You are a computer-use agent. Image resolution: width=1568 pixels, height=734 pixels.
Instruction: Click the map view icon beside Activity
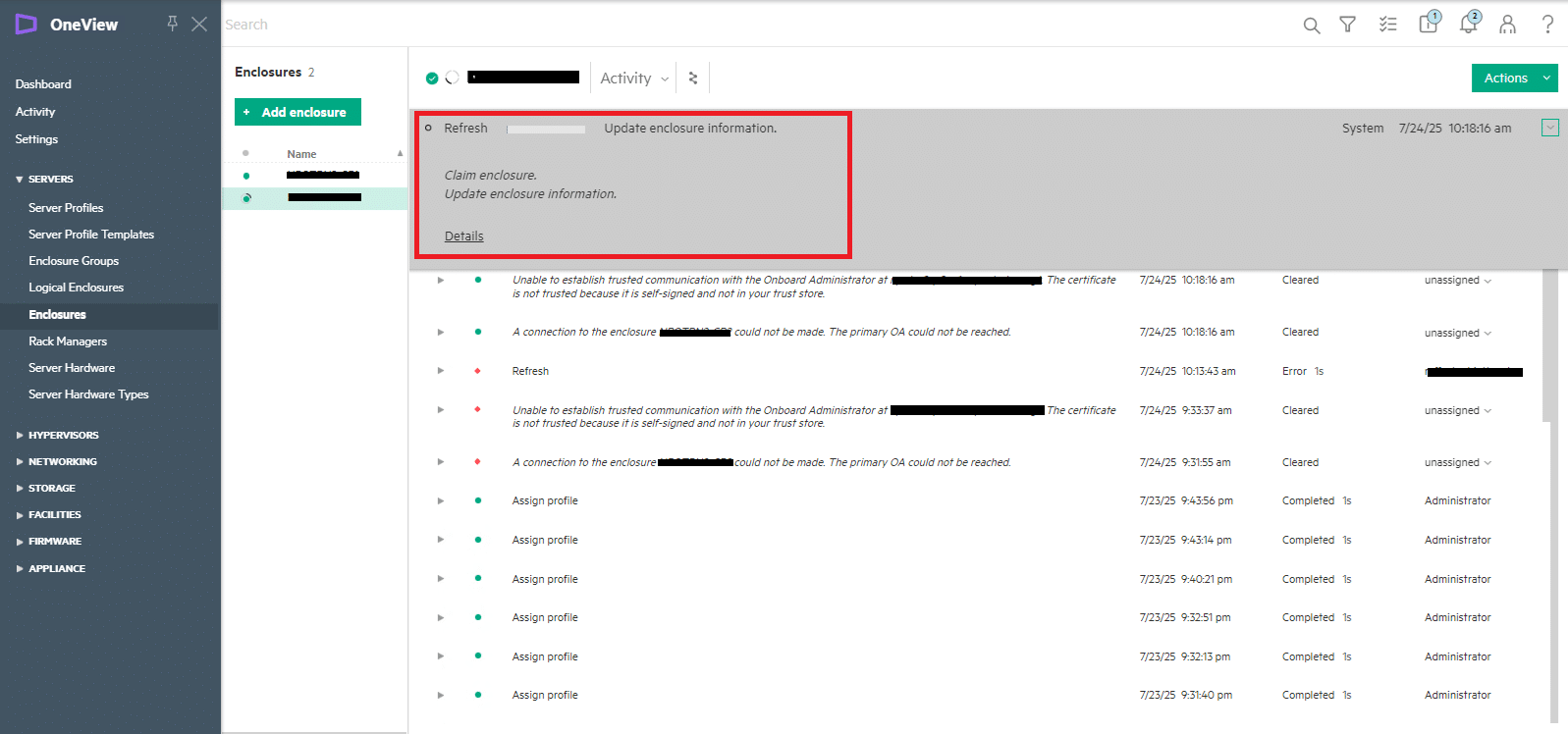tap(693, 78)
